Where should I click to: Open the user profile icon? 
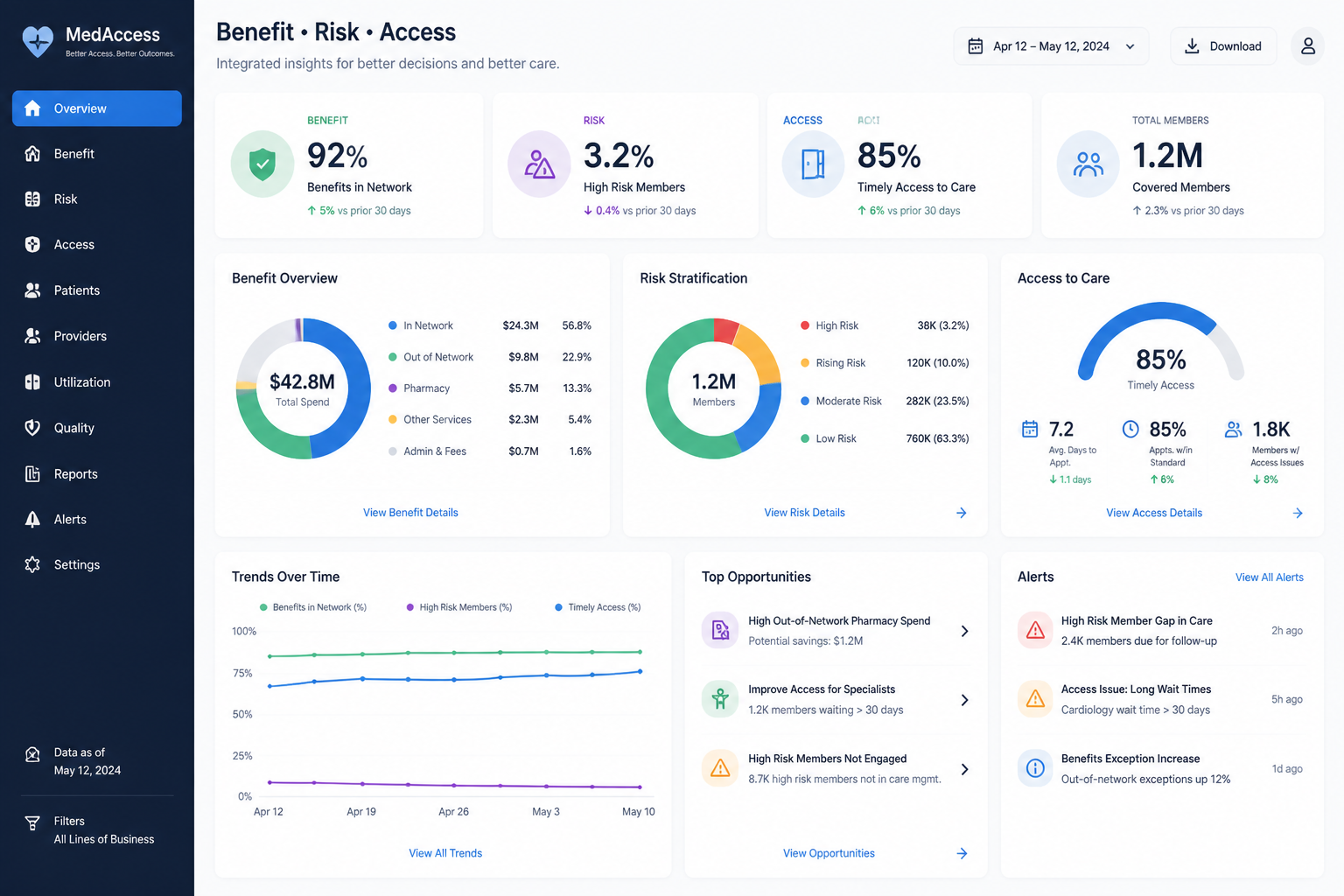coord(1307,46)
